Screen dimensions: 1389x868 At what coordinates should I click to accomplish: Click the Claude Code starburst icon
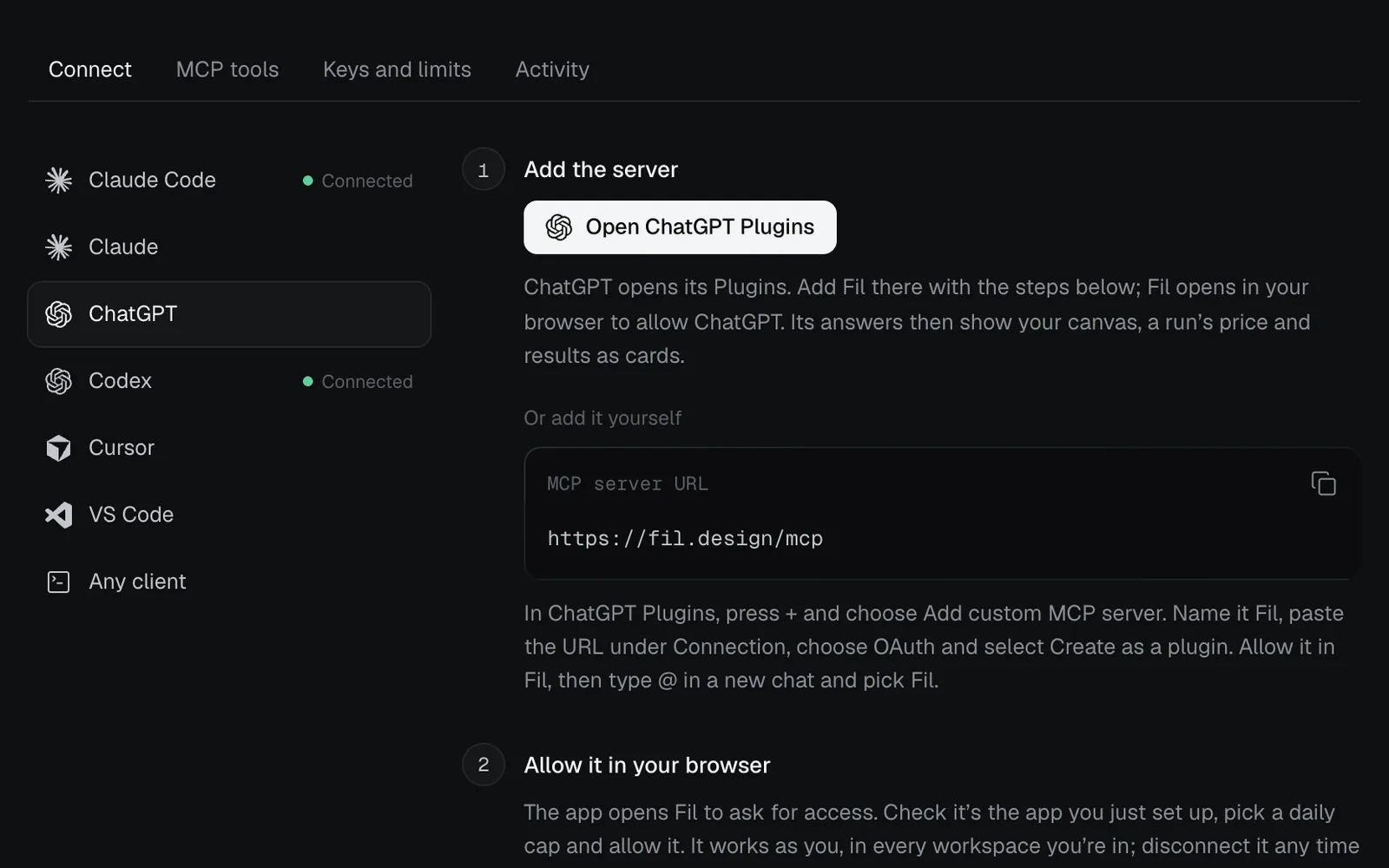tap(58, 180)
